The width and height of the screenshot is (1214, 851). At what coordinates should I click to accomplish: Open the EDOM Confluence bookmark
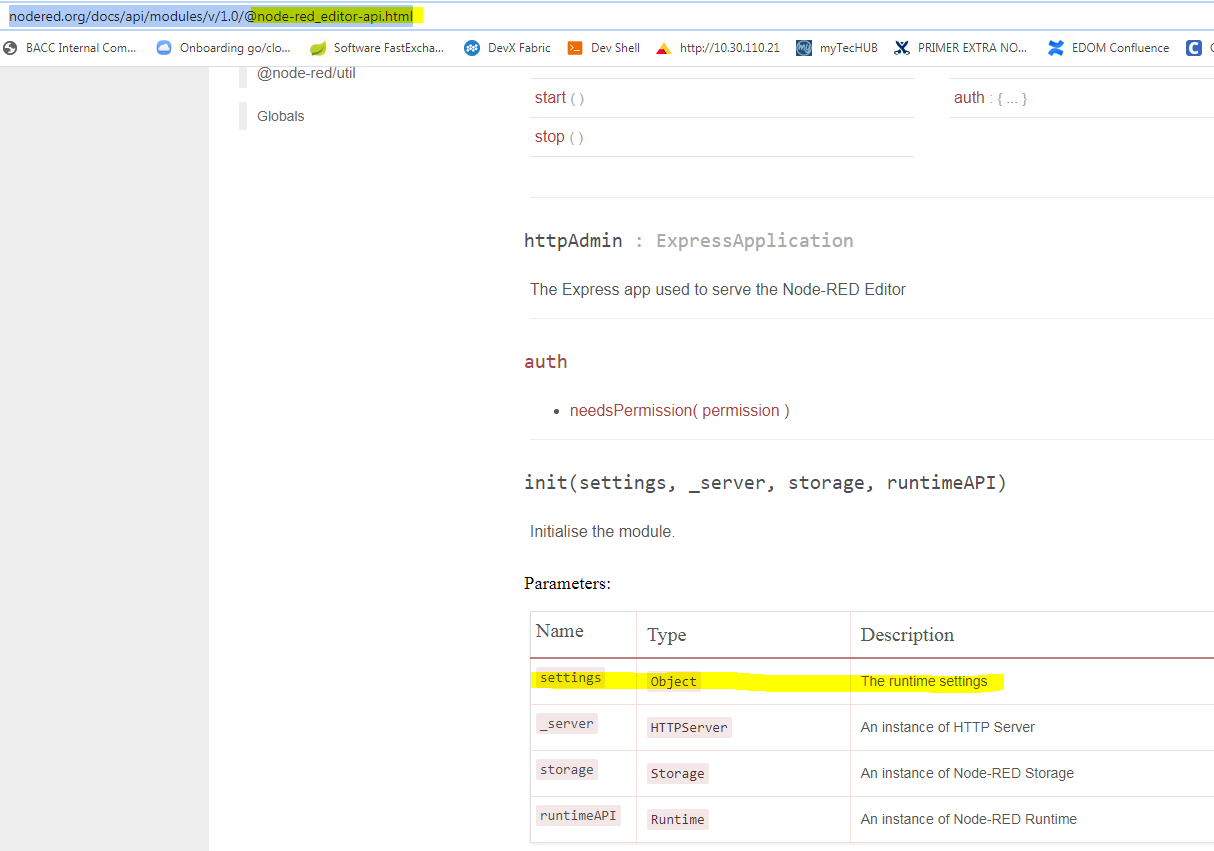coord(1055,47)
